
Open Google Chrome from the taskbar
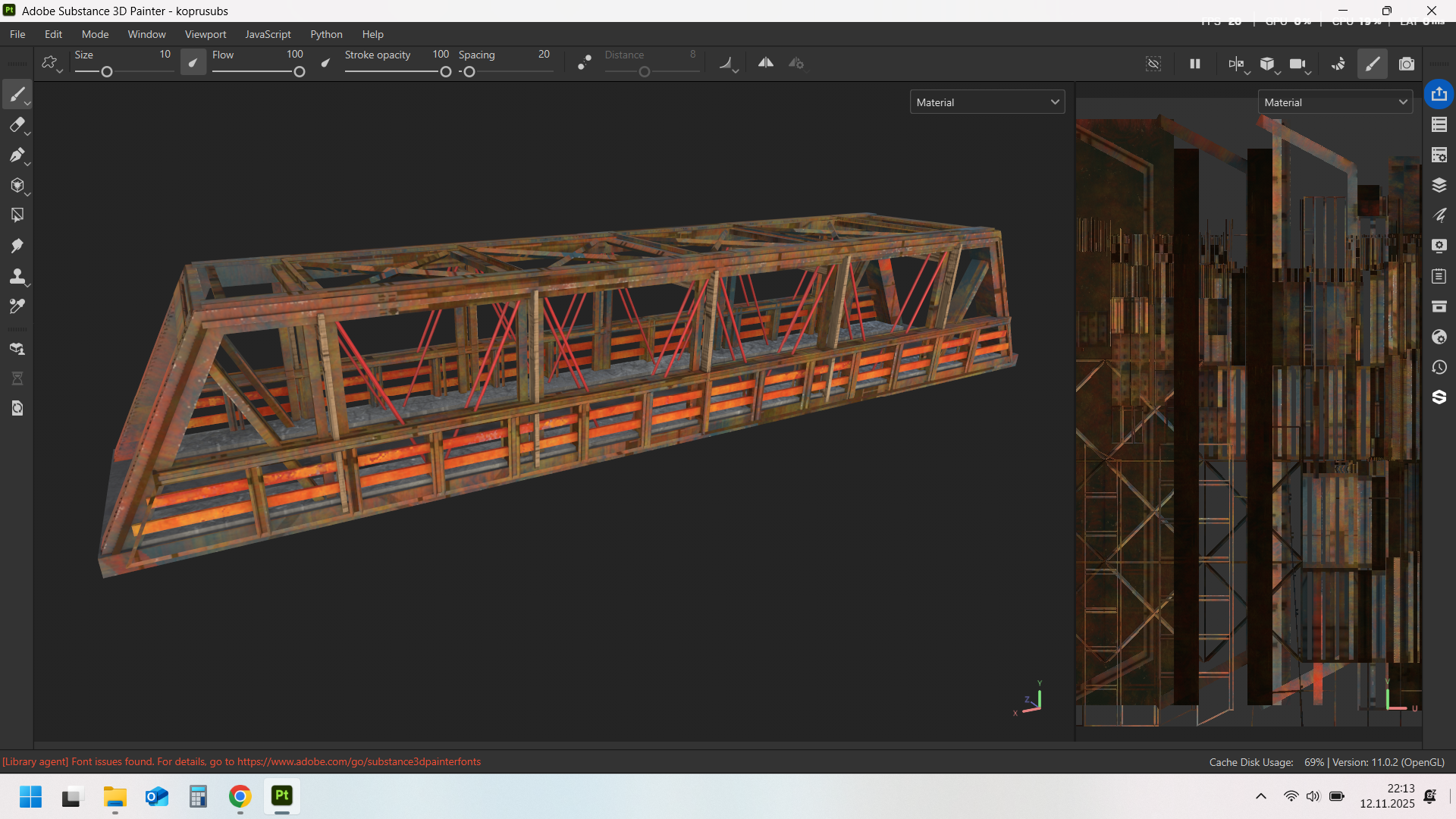240,796
